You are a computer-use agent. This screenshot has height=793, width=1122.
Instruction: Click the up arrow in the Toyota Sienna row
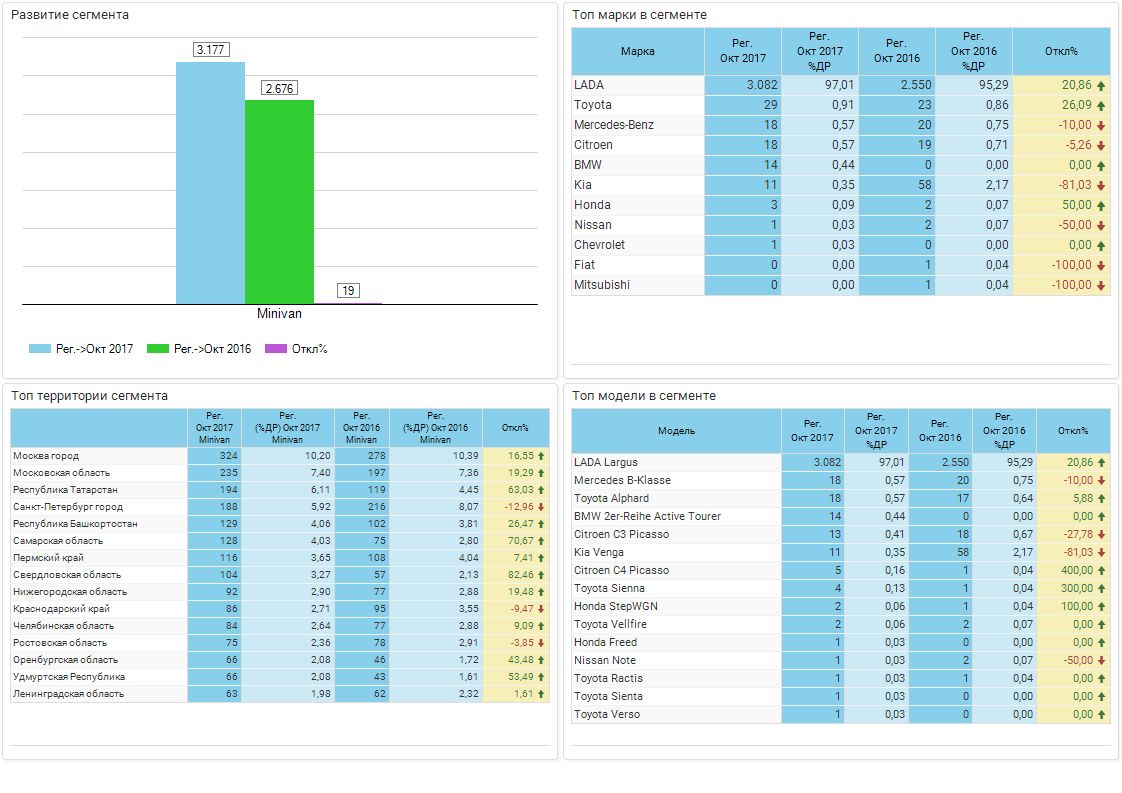[1101, 589]
